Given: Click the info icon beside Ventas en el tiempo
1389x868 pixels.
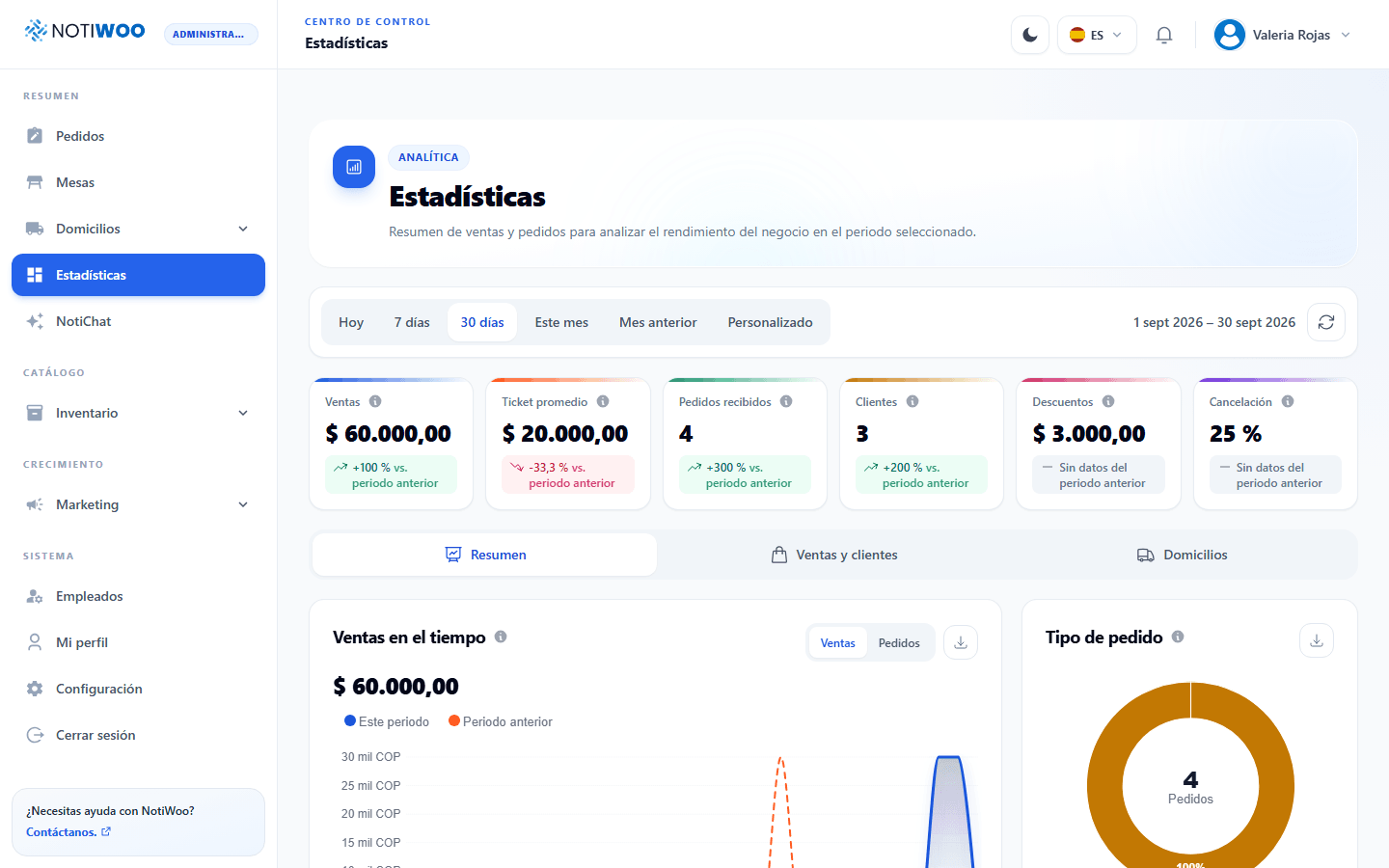Looking at the screenshot, I should (x=501, y=637).
